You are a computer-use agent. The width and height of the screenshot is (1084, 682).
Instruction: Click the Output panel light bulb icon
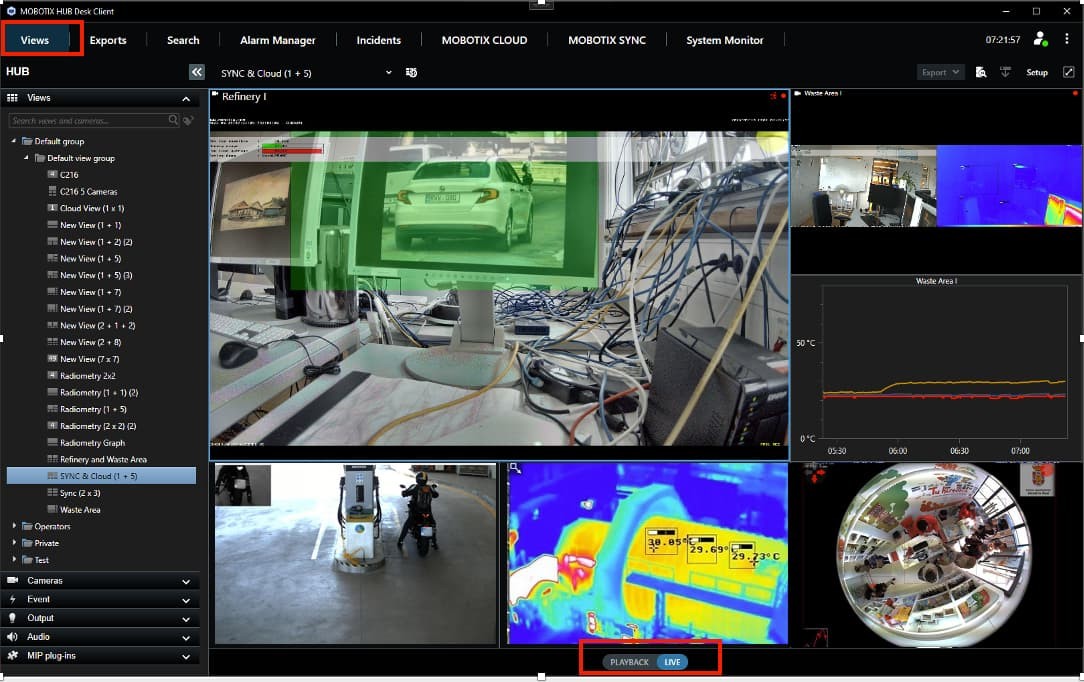12,618
